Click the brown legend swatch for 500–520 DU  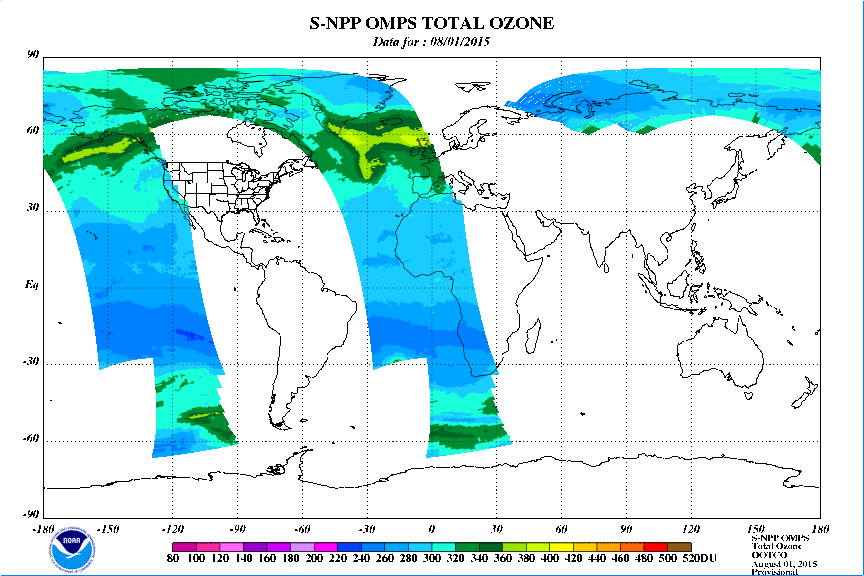coord(679,547)
